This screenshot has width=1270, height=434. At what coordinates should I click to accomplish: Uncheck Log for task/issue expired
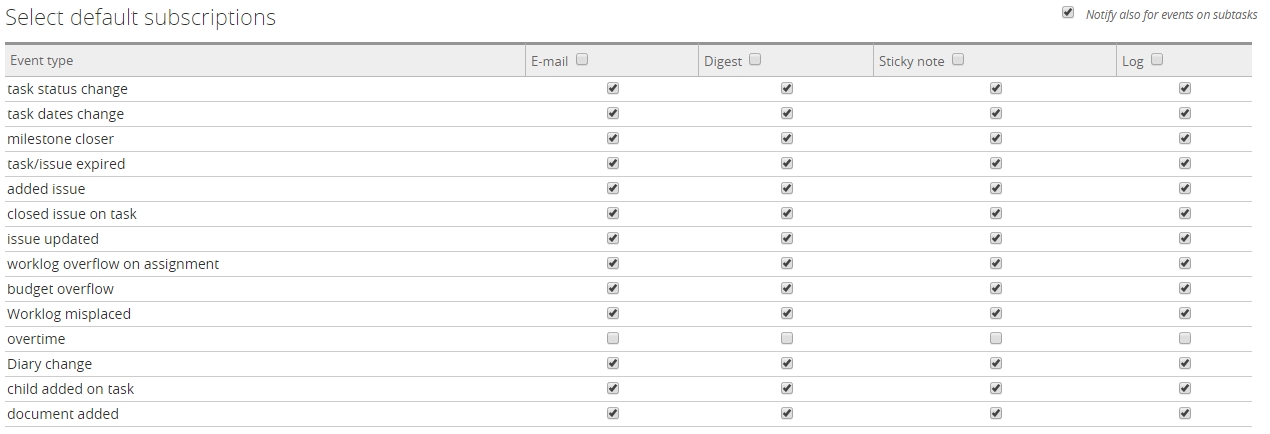pos(1185,163)
